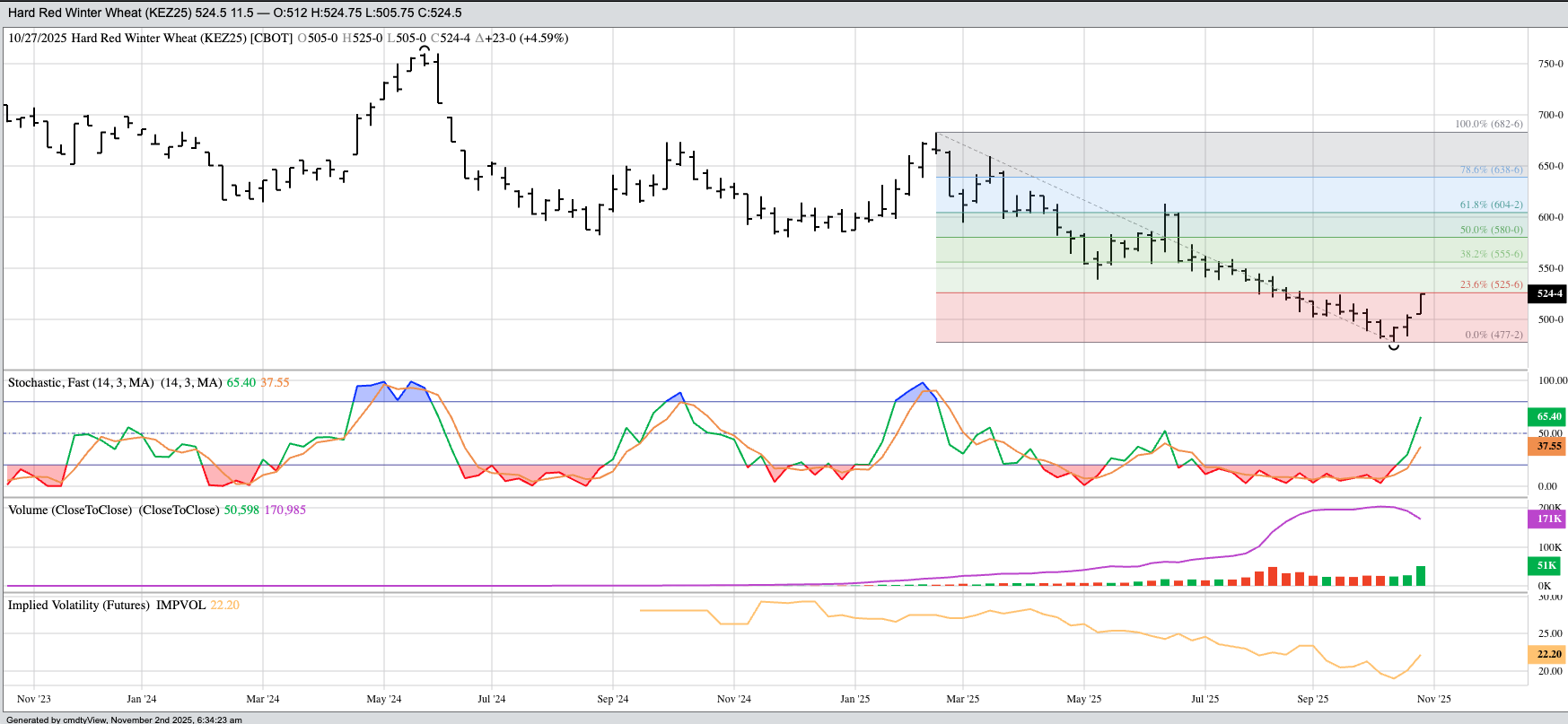Click the orange 22.20 implied volatility tag
The height and width of the screenshot is (724, 1568).
[1548, 654]
